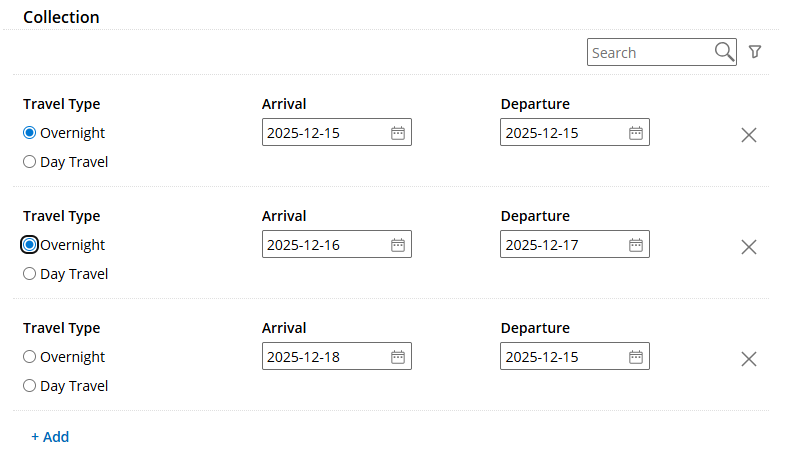The width and height of the screenshot is (789, 476).
Task: Remove the row with arrival 2025-12-18
Action: tap(748, 359)
